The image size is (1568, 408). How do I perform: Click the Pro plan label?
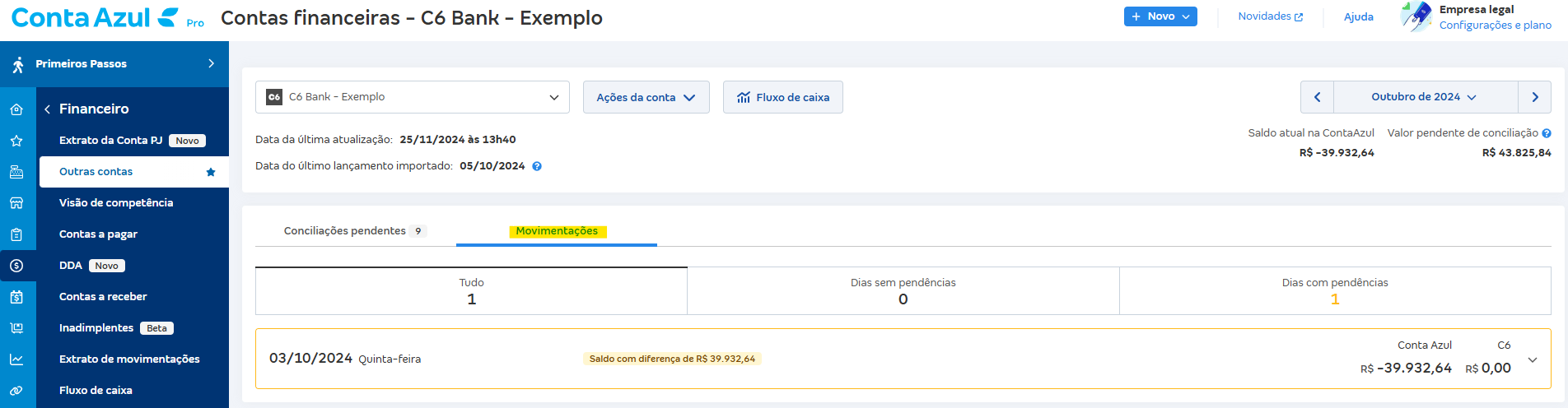pyautogui.click(x=195, y=23)
